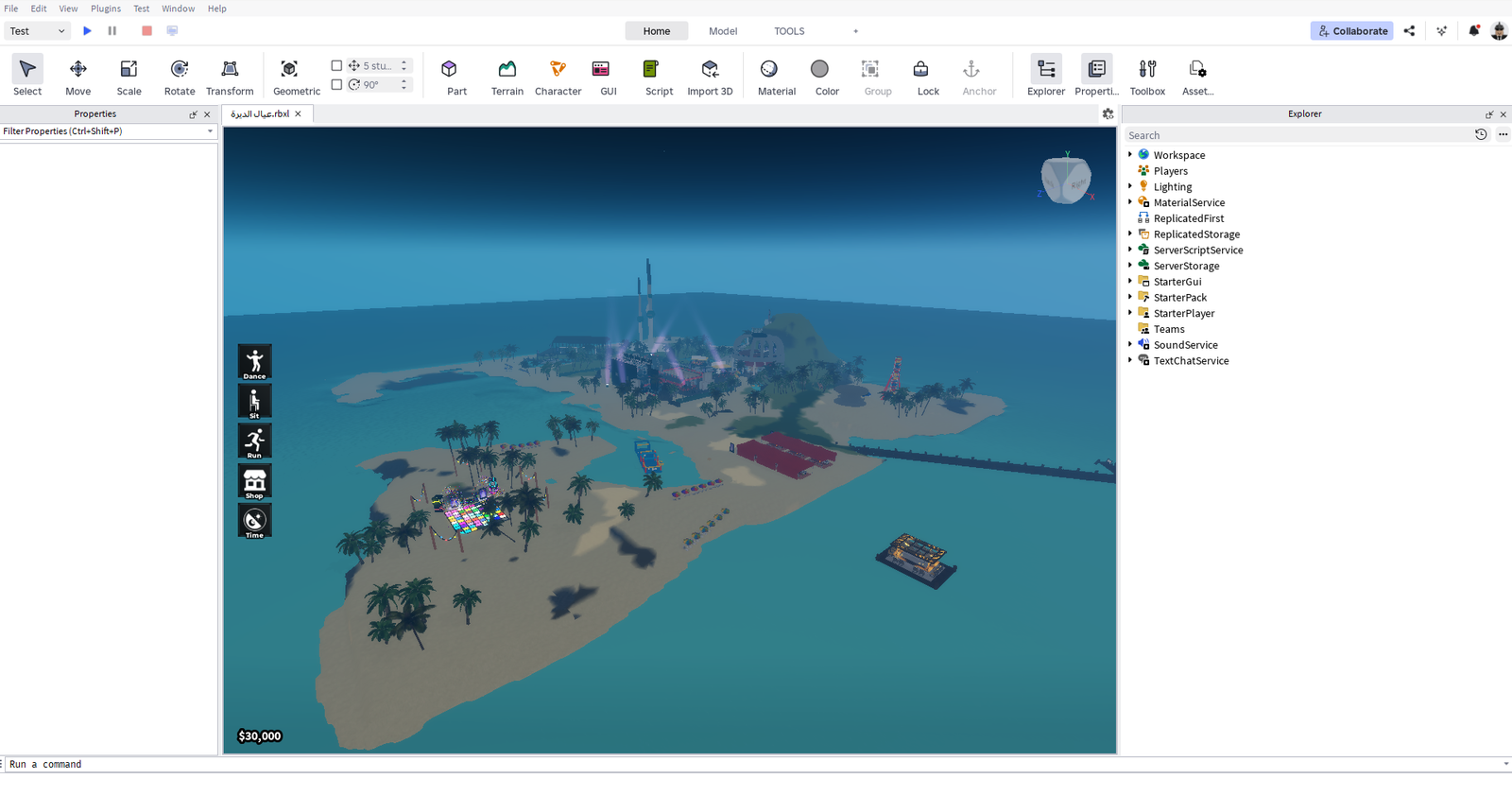Open the File menu
The image size is (1512, 796).
[x=11, y=9]
